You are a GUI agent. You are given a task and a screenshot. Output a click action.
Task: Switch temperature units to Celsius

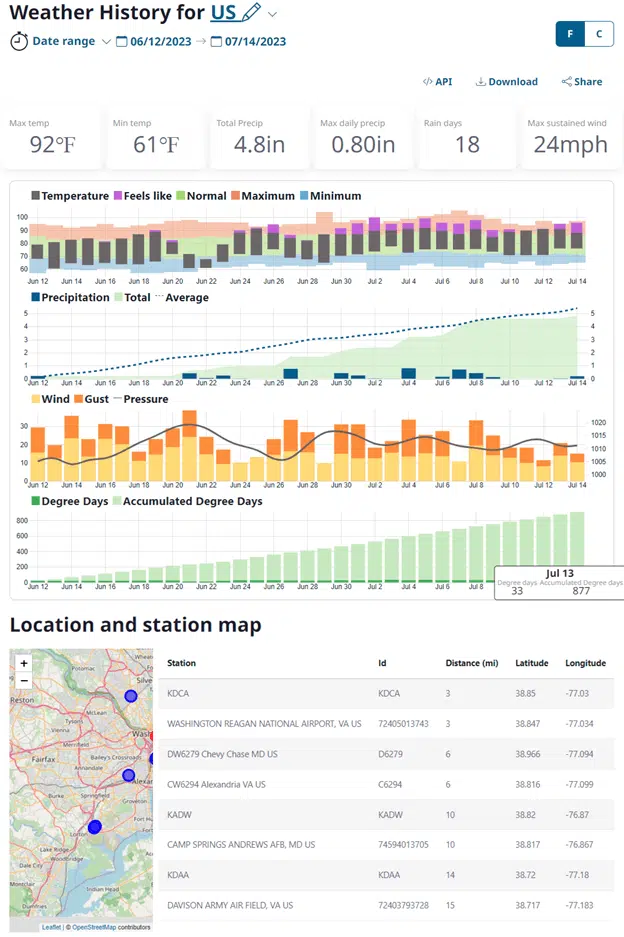tap(599, 33)
